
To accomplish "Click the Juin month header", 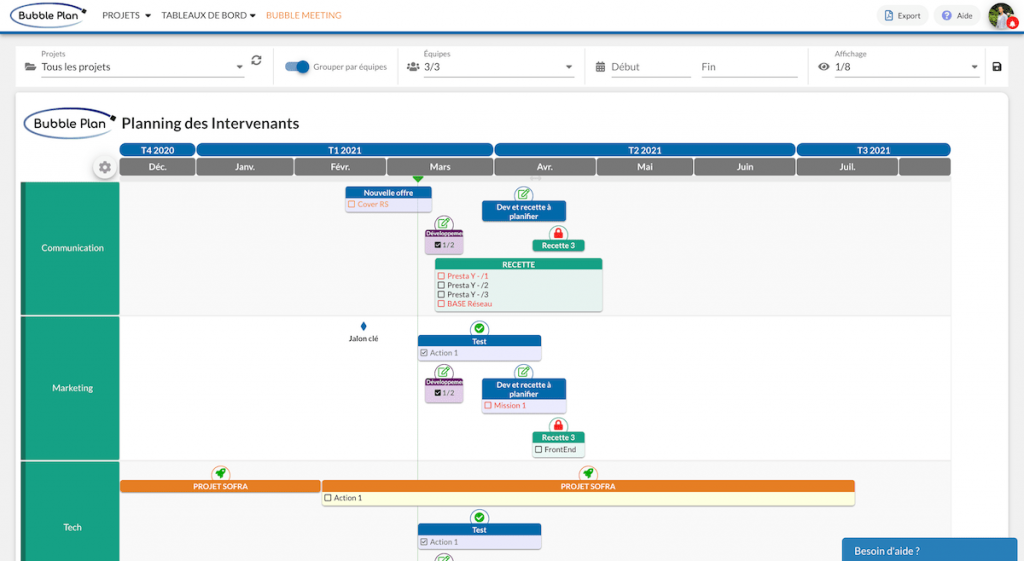I will (745, 167).
